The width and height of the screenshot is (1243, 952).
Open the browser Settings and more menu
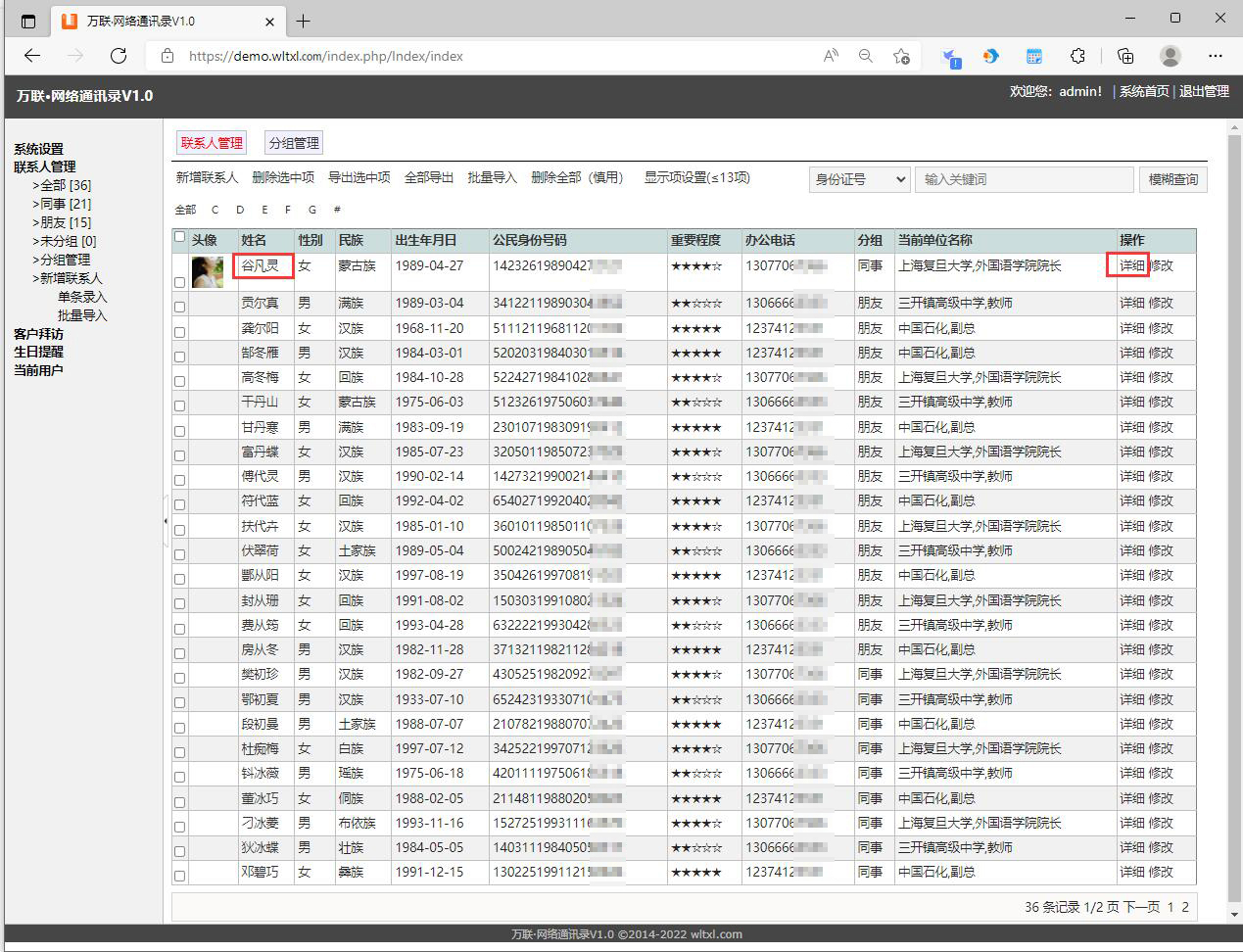point(1216,56)
